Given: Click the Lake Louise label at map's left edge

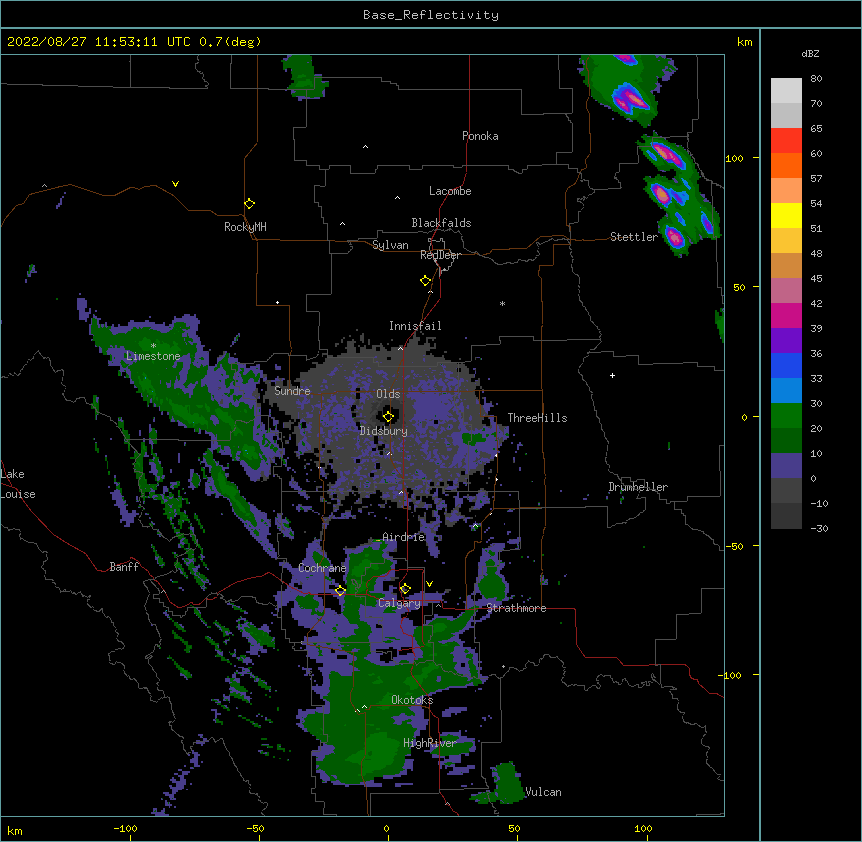Looking at the screenshot, I should point(18,484).
